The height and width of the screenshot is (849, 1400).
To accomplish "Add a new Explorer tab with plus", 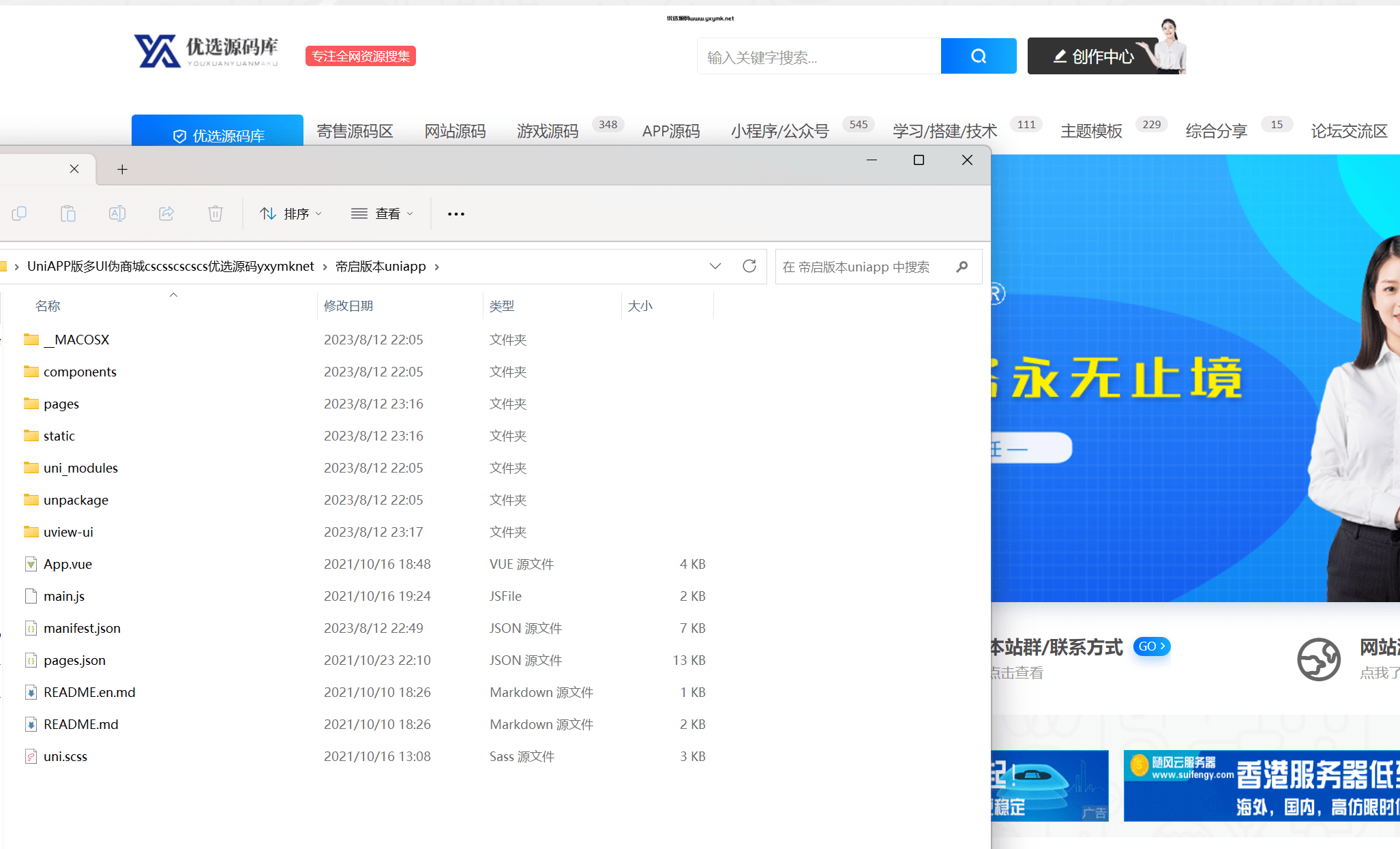I will click(122, 169).
